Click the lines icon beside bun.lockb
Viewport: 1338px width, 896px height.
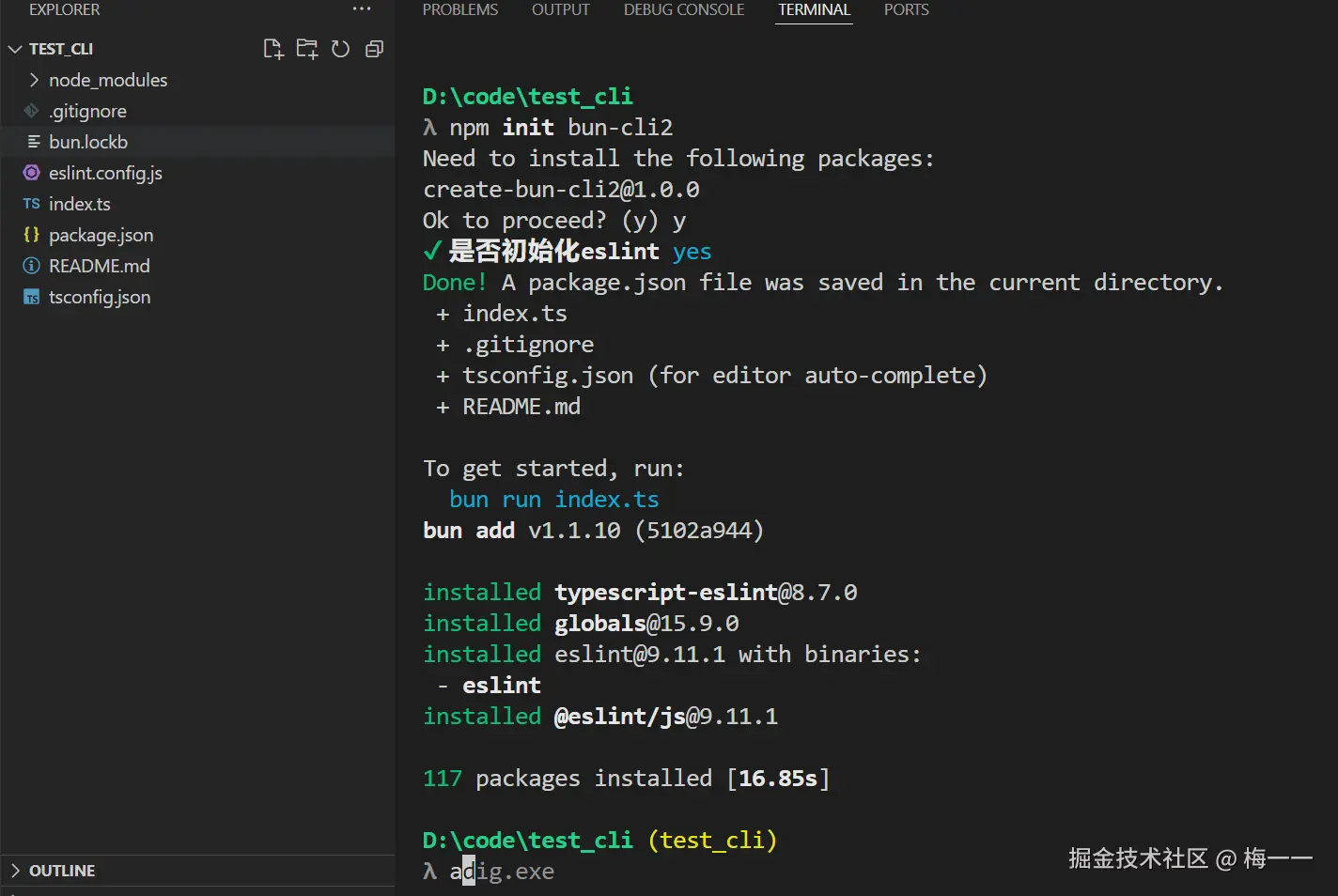[33, 142]
